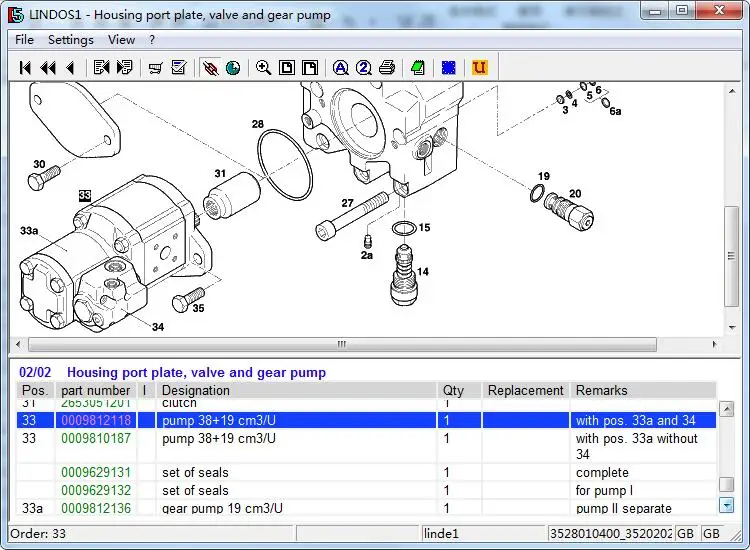This screenshot has width=750, height=550.
Task: Click highlighted callout 33 in diagram
Action: 85,195
